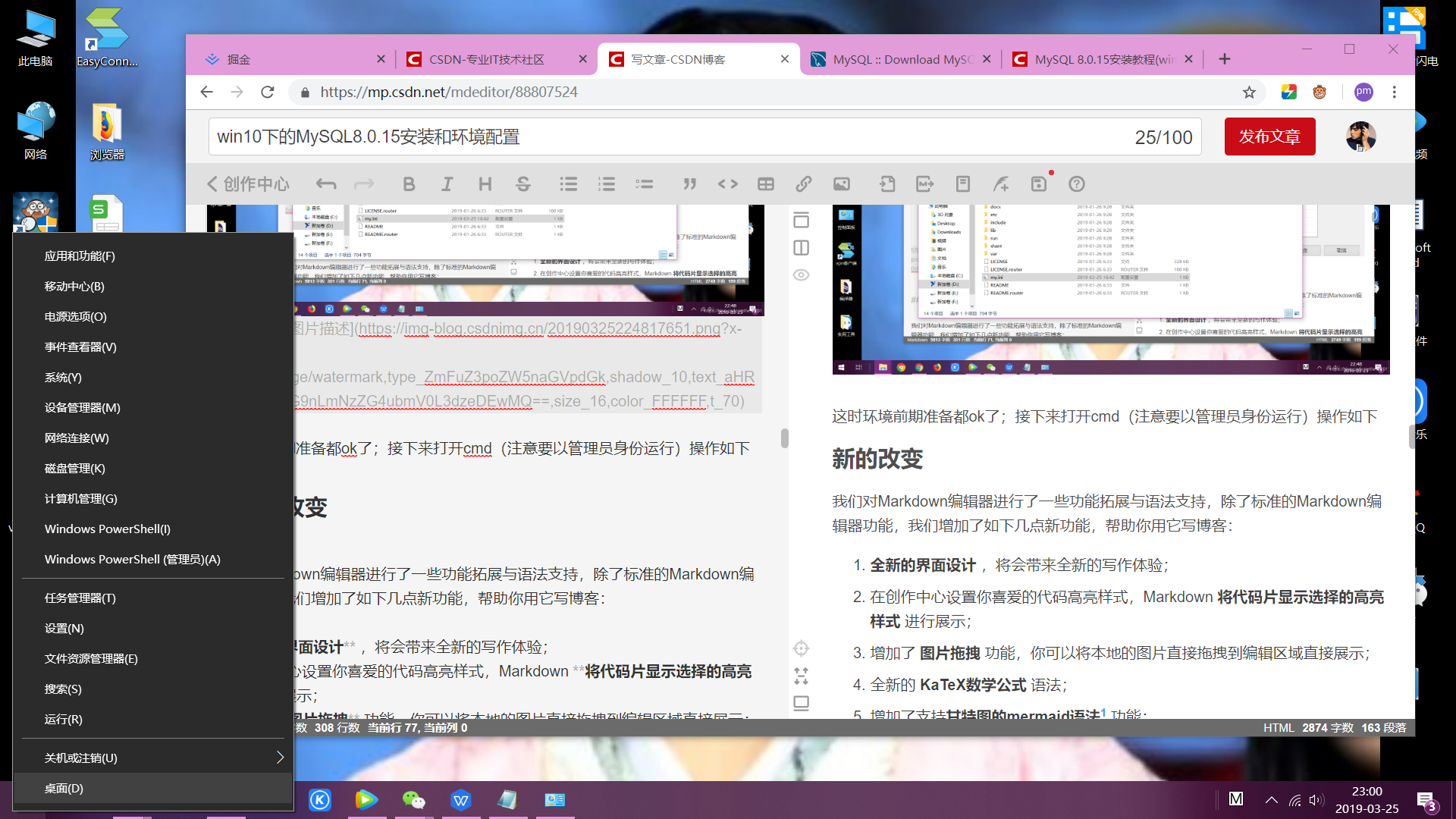Click the save draft icon
Viewport: 1456px width, 819px height.
tap(1039, 184)
